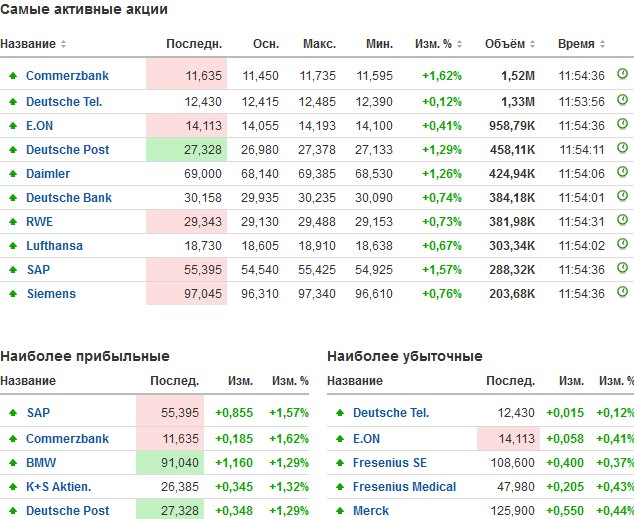The image size is (634, 519).
Task: Select the Макс. column header
Action: pos(318,44)
